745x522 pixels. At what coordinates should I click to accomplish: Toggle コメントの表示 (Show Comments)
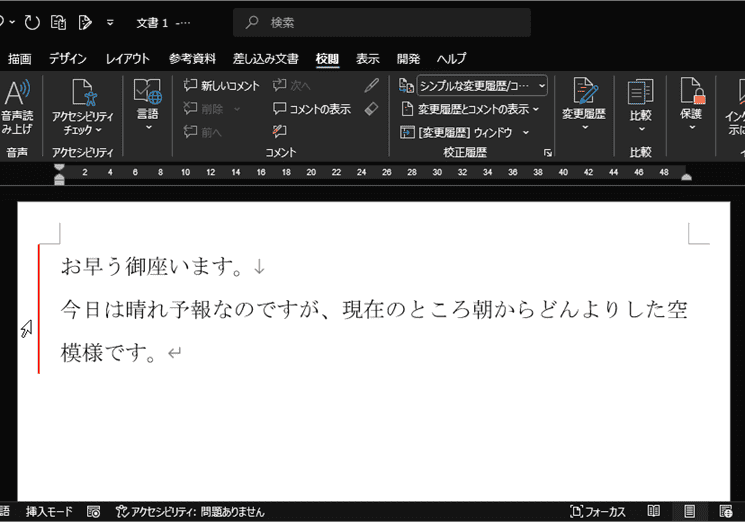[312, 109]
